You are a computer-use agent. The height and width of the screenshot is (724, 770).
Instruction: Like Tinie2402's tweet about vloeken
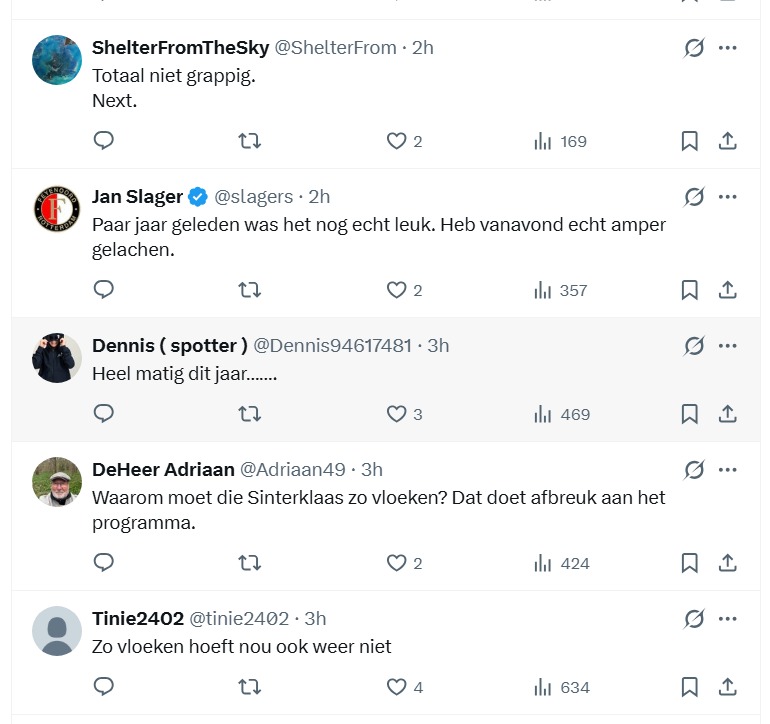pos(397,687)
